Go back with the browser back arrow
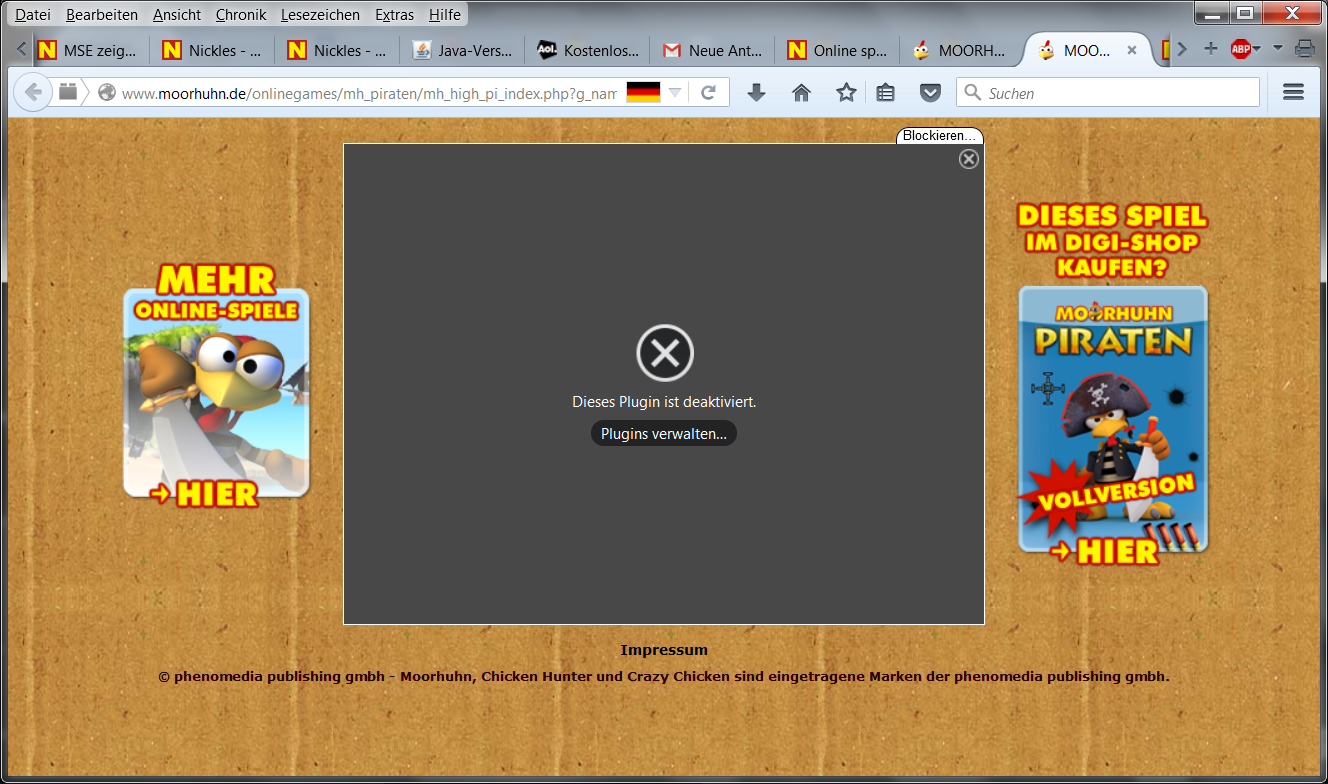The height and width of the screenshot is (784, 1328). tap(33, 93)
